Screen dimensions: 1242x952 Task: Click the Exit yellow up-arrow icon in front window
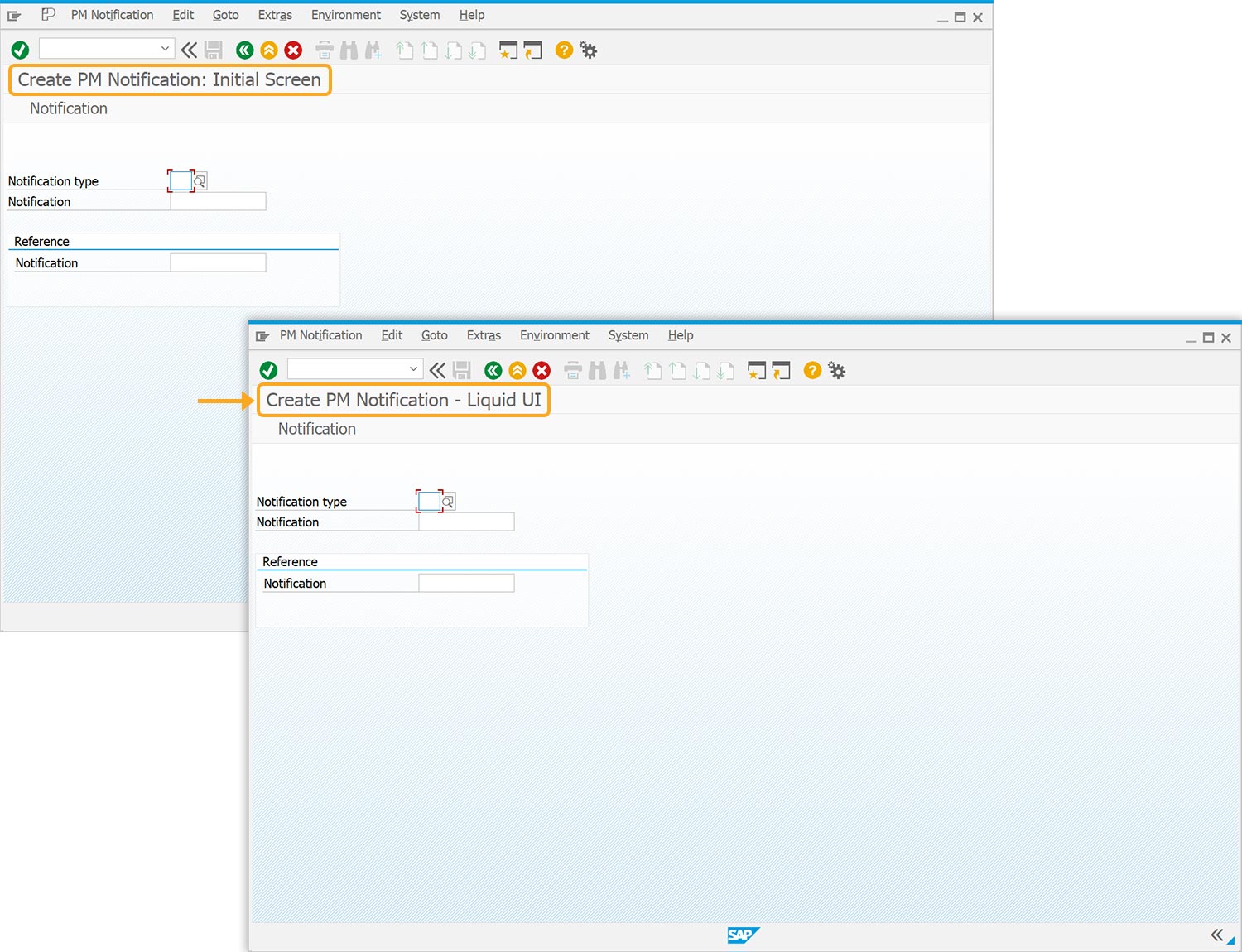click(x=517, y=371)
